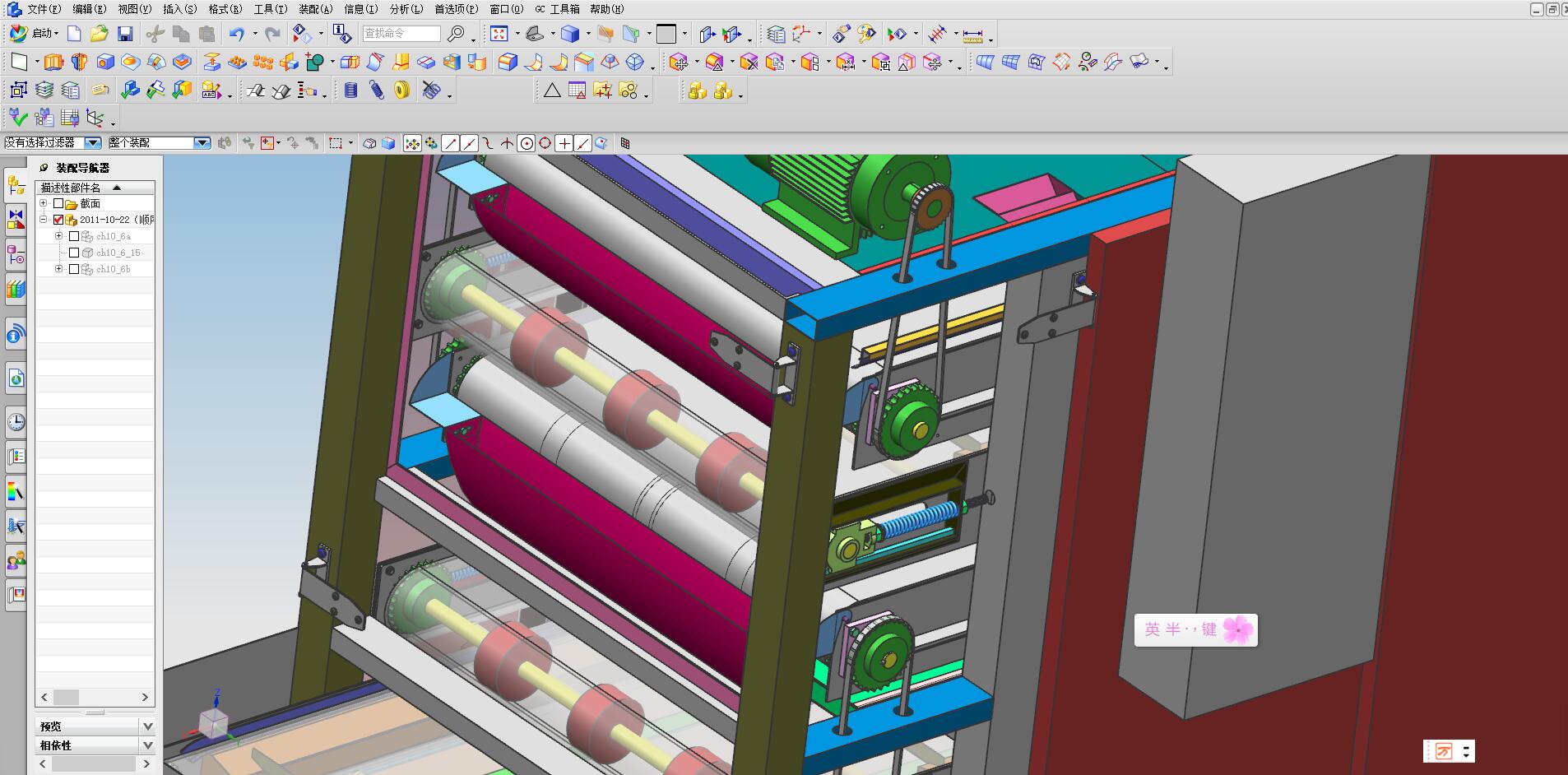Click the Measure Distance ruler icon

(x=972, y=34)
